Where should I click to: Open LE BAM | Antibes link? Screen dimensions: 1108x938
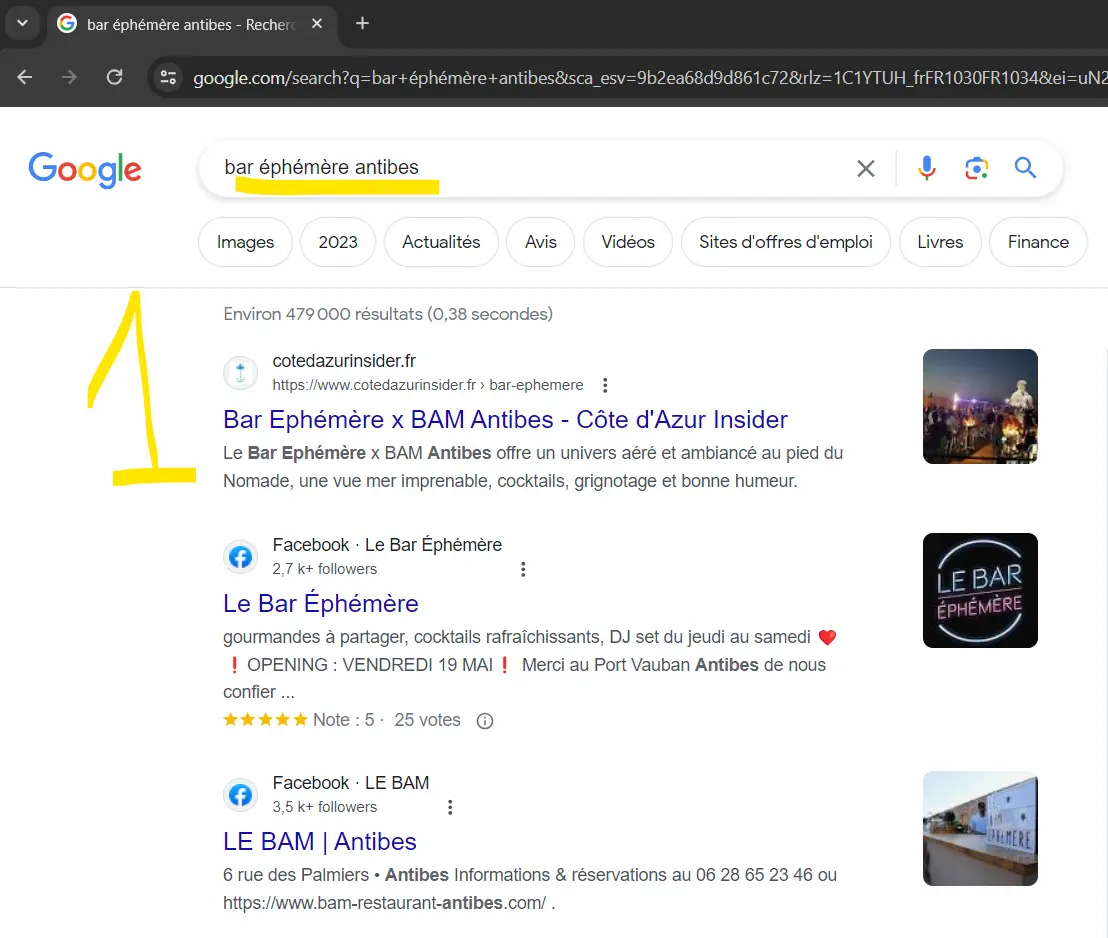[319, 841]
